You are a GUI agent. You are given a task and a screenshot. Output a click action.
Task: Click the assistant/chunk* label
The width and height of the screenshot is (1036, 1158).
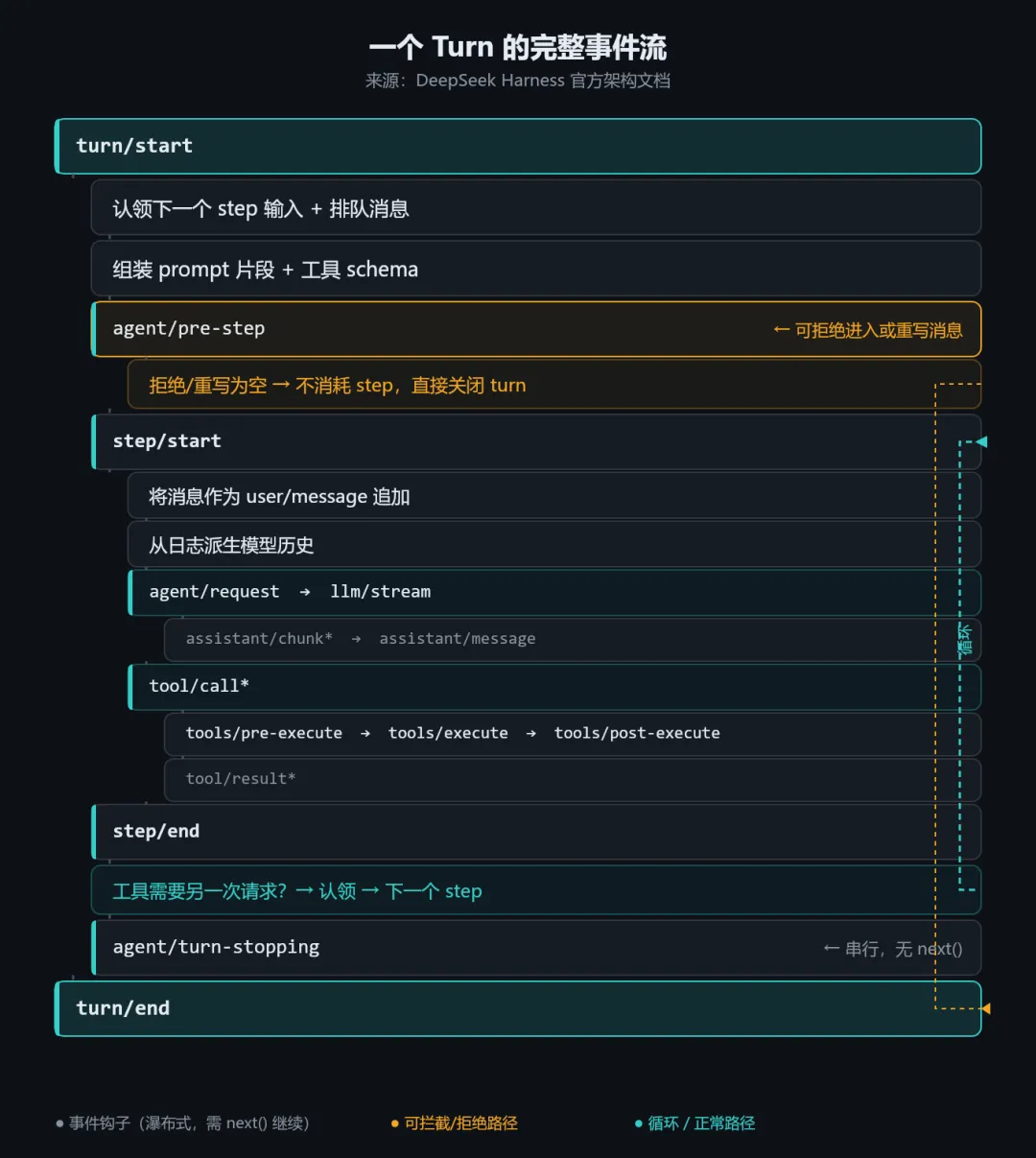(x=259, y=639)
